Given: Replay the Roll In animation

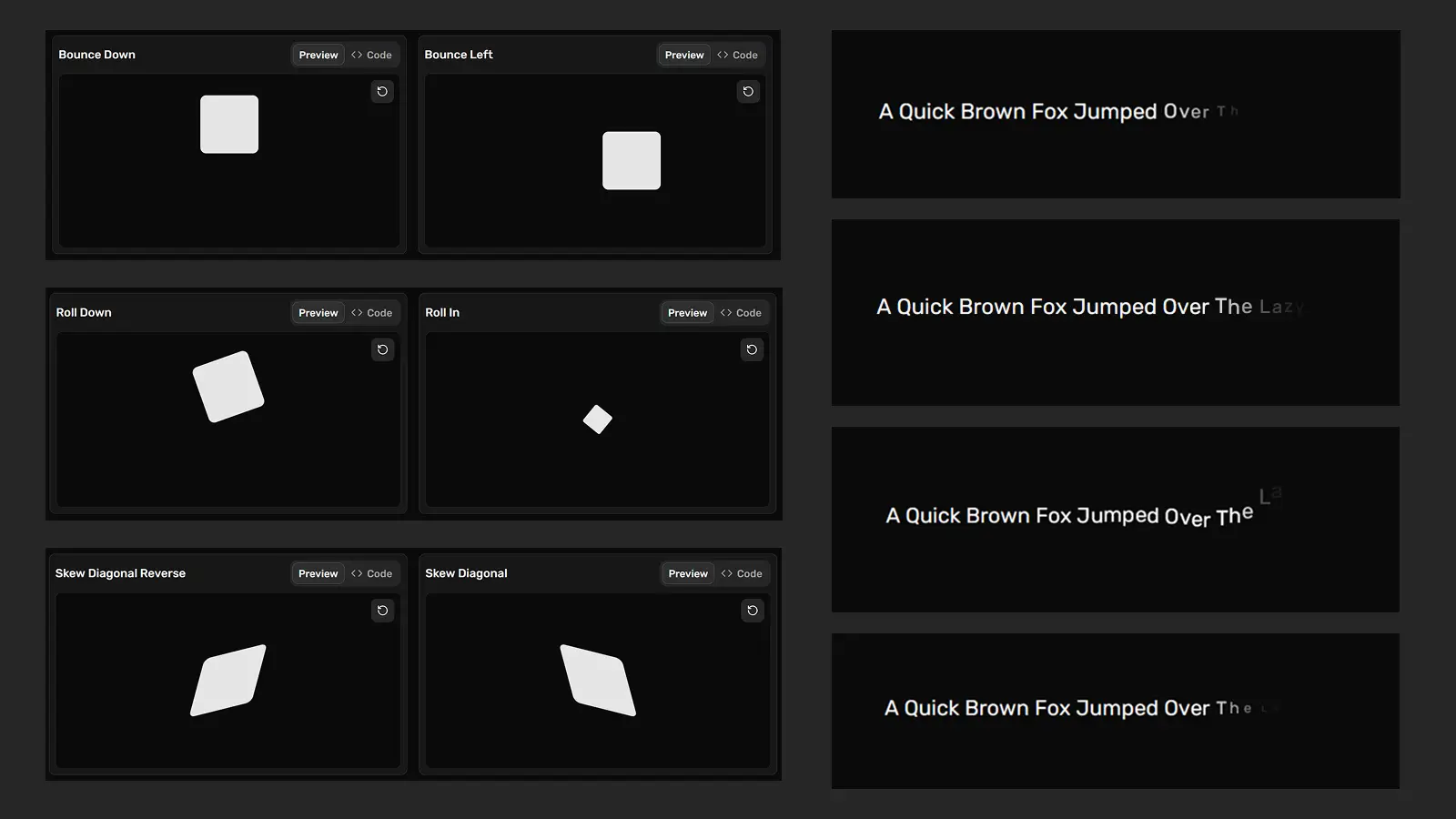Looking at the screenshot, I should click(752, 349).
